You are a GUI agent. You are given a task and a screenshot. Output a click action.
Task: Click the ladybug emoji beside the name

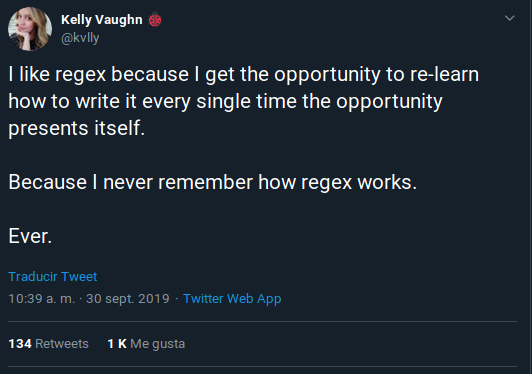(x=155, y=20)
